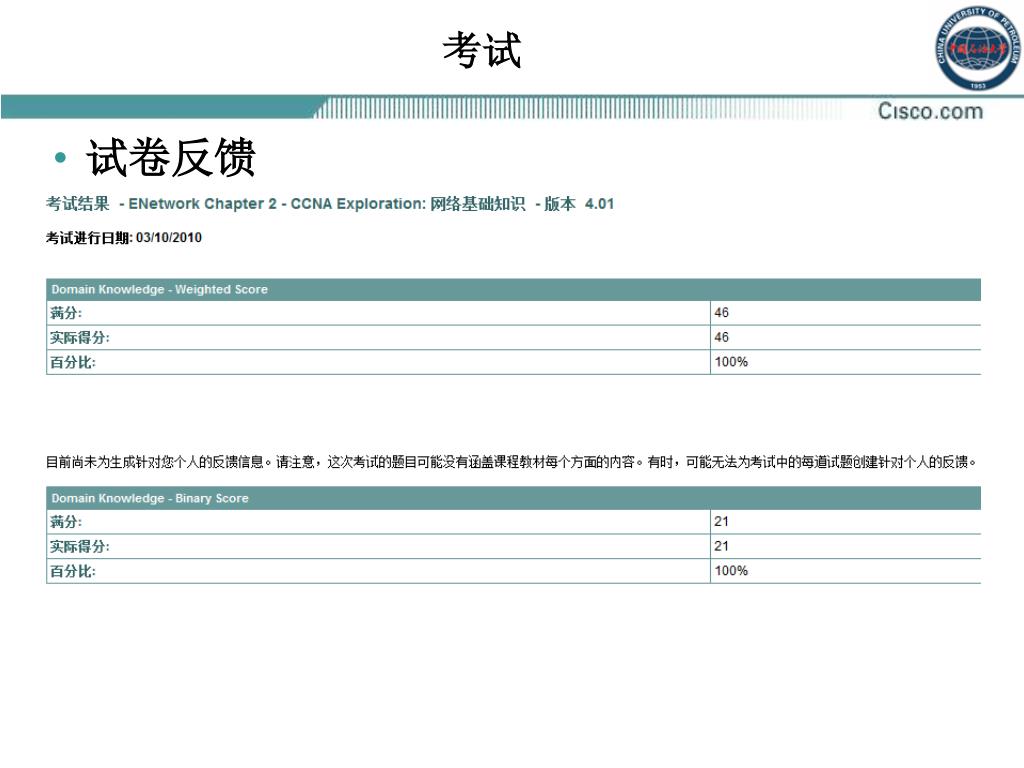Image resolution: width=1024 pixels, height=768 pixels.
Task: Click 实际得分 label in Binary Score table
Action: point(80,547)
